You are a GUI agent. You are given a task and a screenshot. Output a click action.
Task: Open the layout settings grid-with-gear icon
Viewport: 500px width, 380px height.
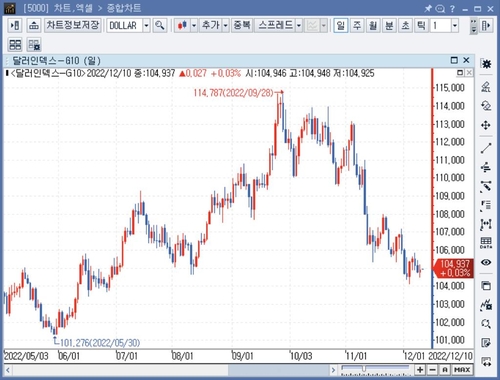(x=34, y=45)
